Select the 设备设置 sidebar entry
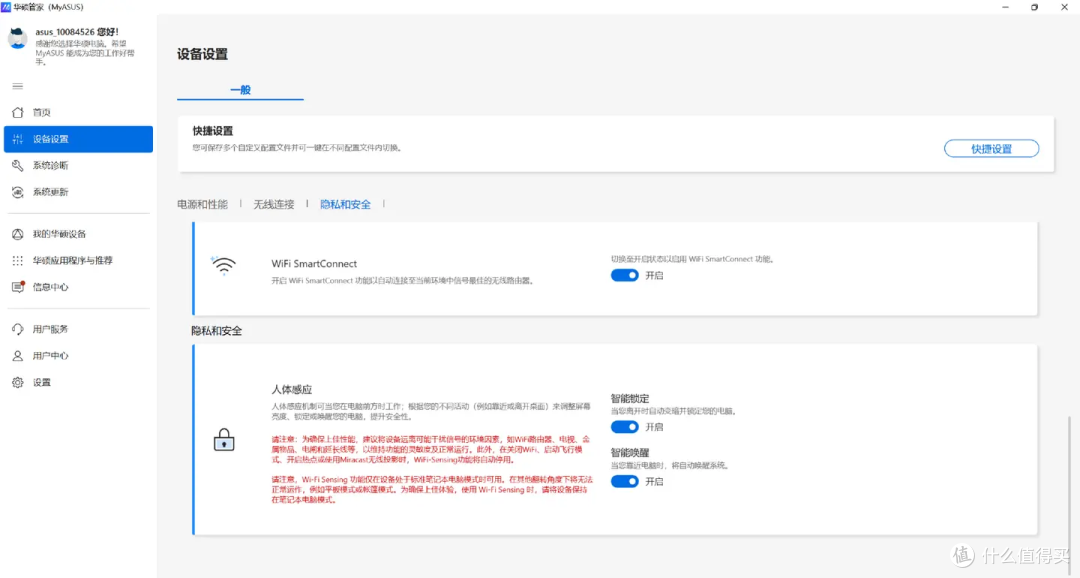Viewport: 1080px width, 578px height. pyautogui.click(x=79, y=139)
